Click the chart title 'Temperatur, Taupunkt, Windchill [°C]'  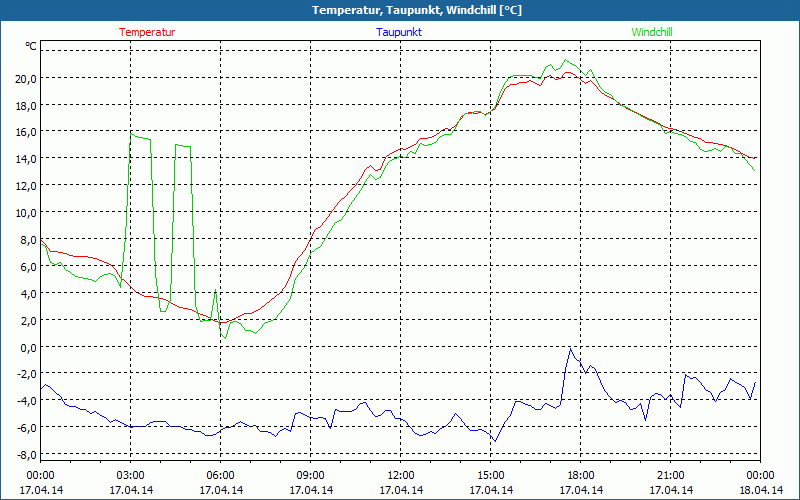pos(416,10)
